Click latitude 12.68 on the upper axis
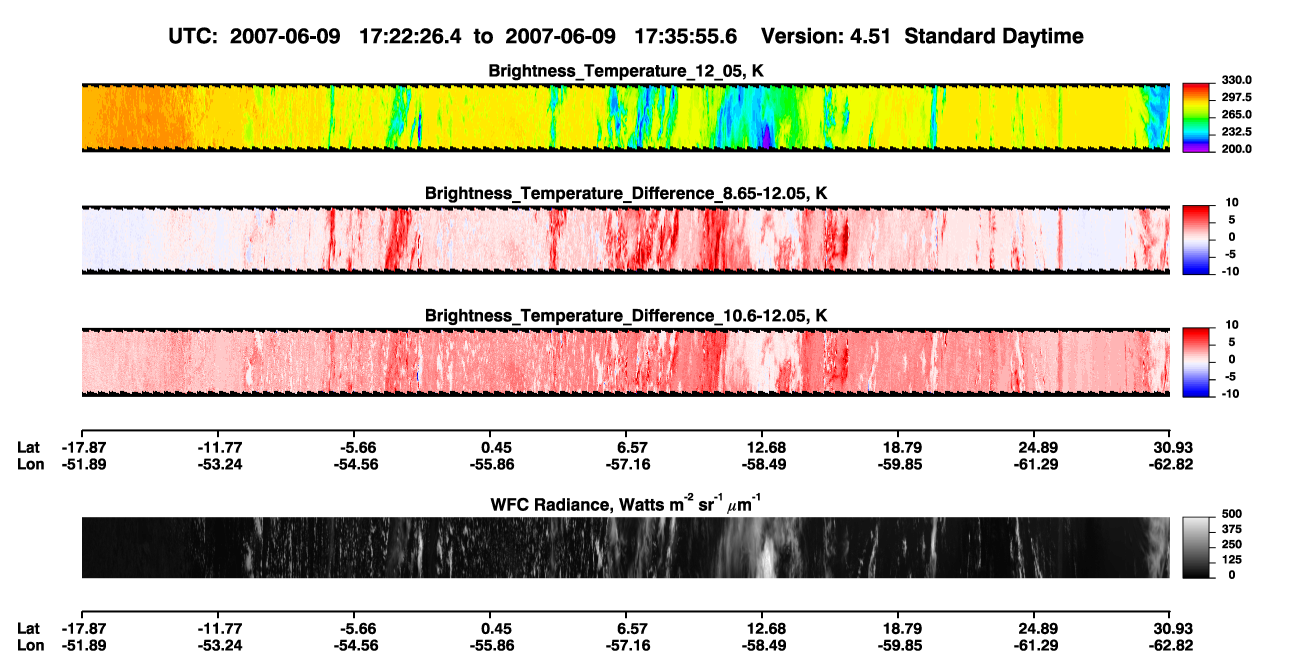Screen dimensions: 1300x667 pos(765,447)
